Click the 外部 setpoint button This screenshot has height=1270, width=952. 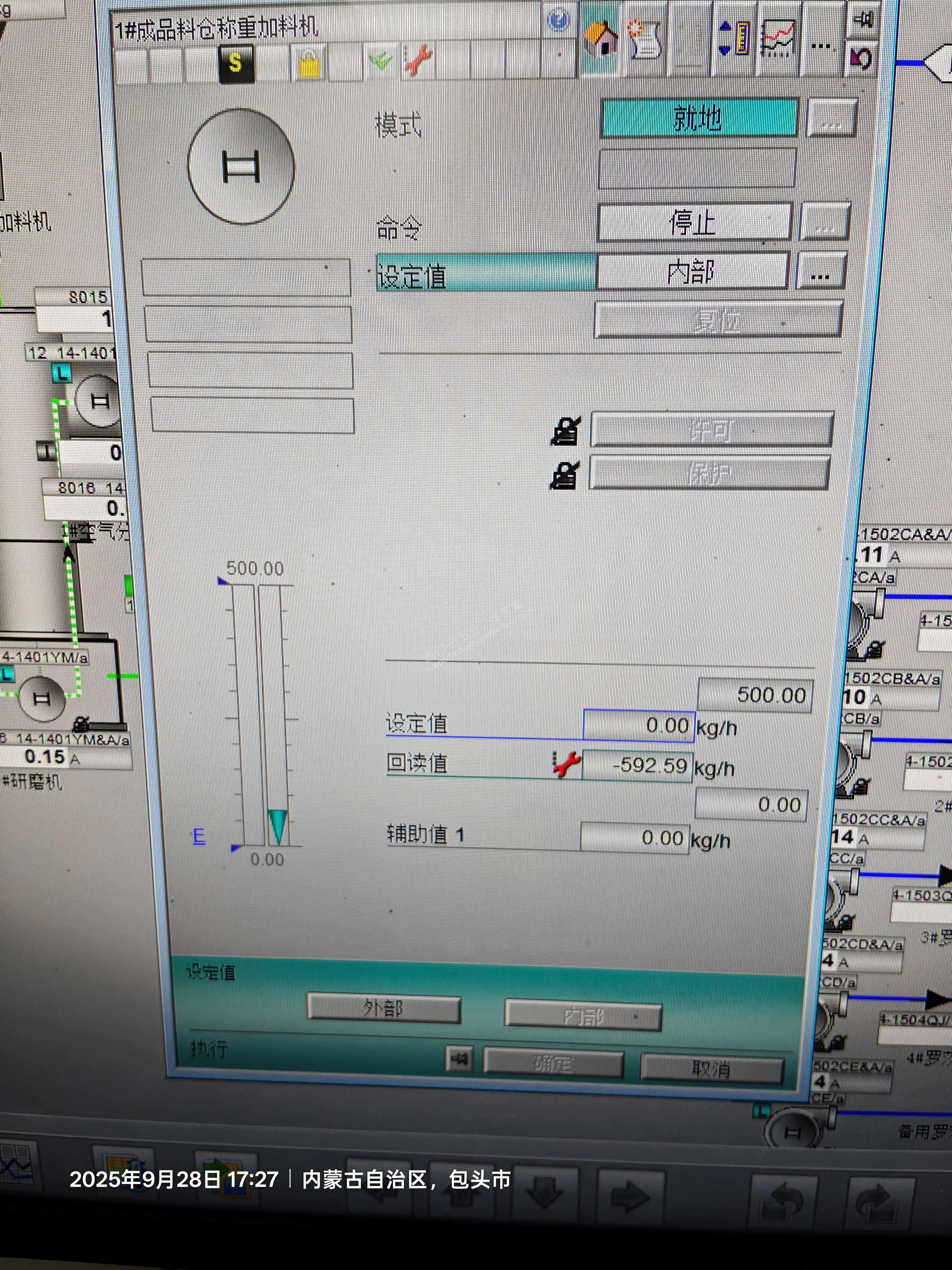(384, 1009)
